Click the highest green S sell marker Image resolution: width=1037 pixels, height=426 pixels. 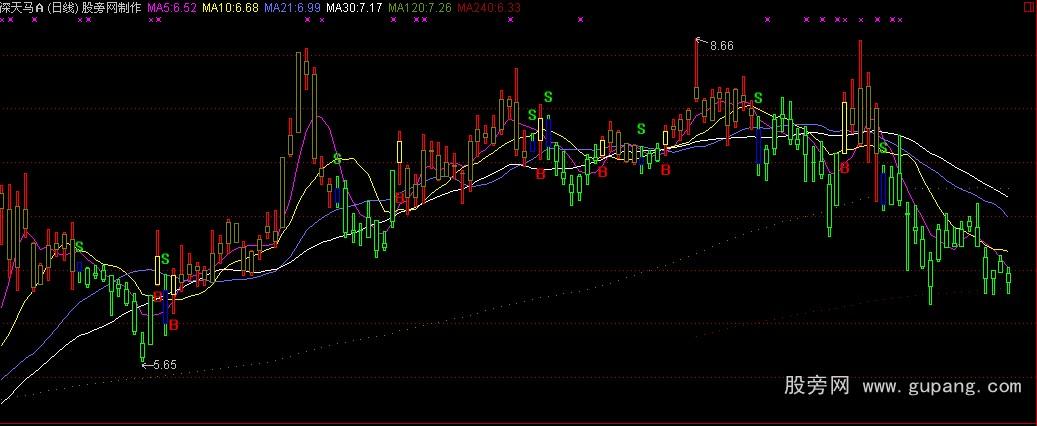547,96
